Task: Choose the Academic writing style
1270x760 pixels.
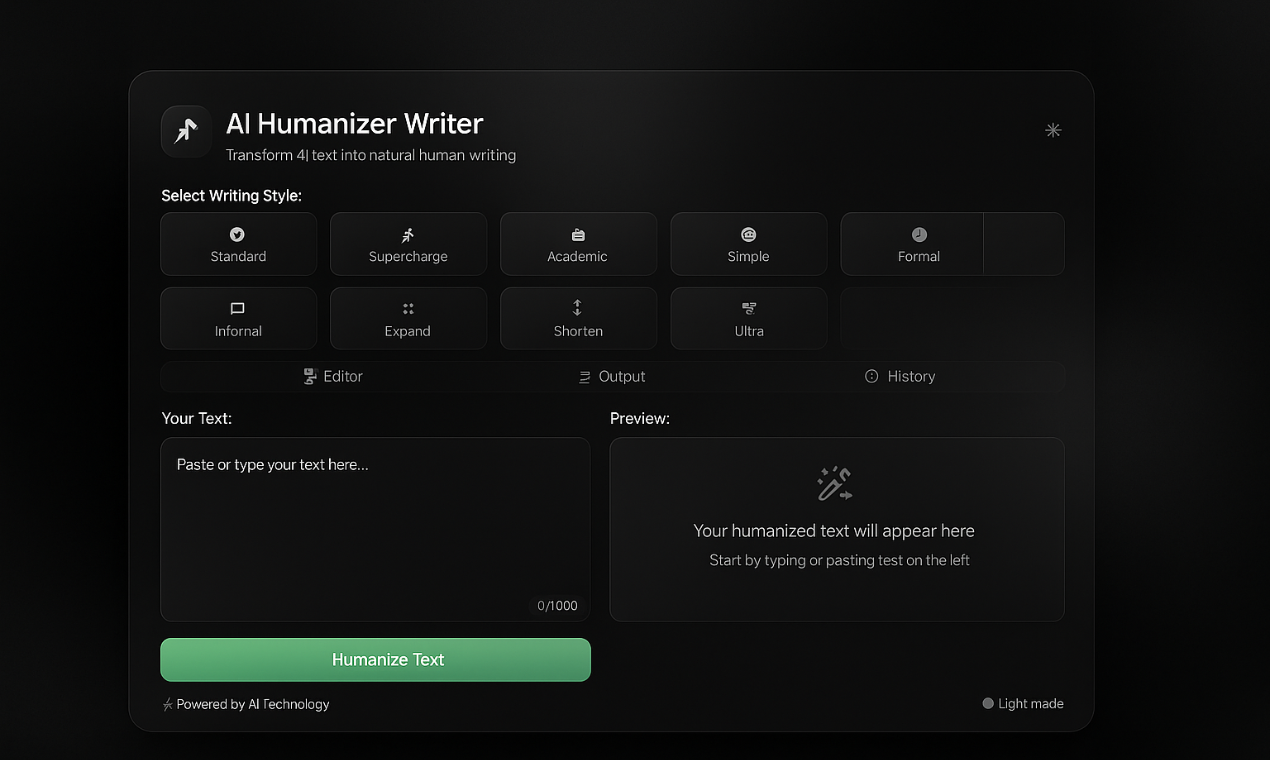Action: 578,244
